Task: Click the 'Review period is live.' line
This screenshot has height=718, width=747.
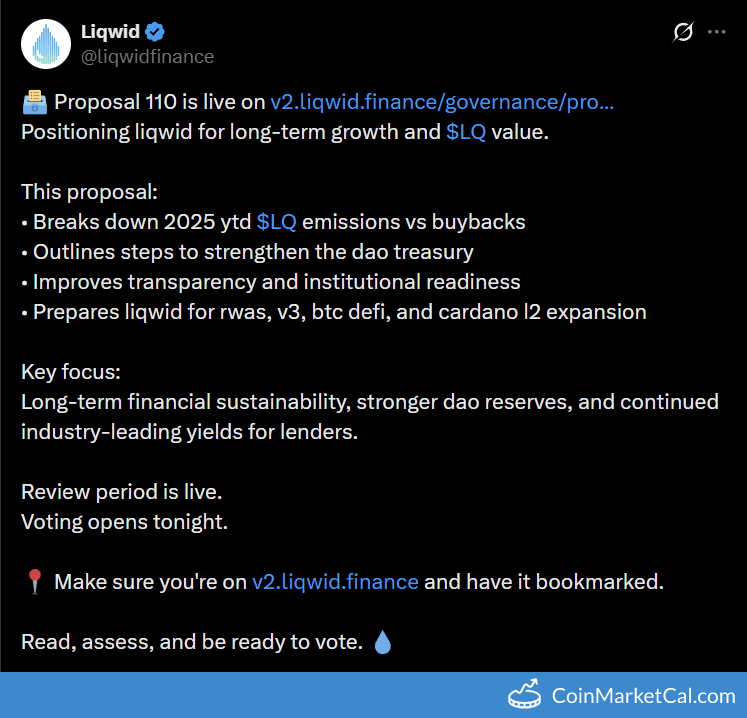Action: [122, 492]
